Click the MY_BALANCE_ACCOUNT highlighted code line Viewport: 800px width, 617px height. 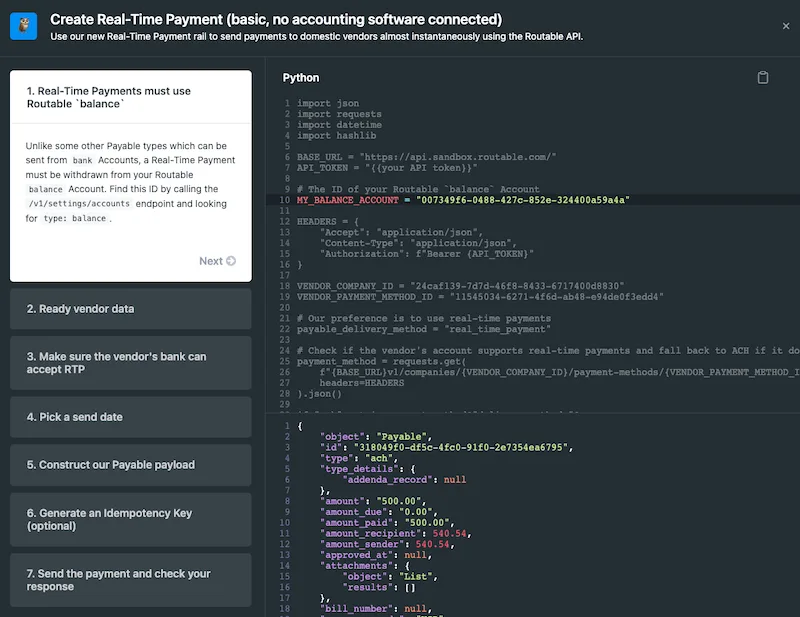click(x=463, y=200)
